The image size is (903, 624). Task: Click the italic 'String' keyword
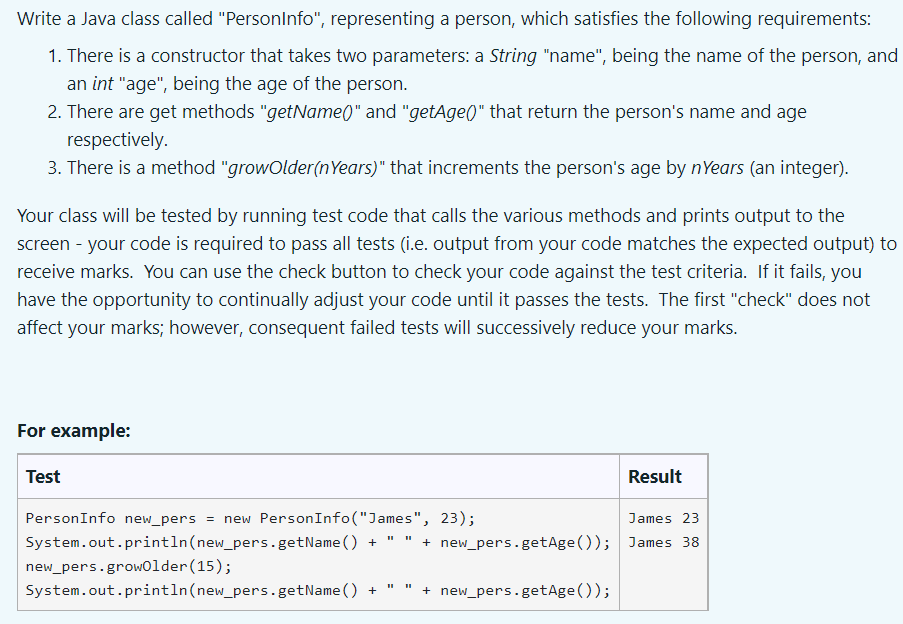click(513, 56)
